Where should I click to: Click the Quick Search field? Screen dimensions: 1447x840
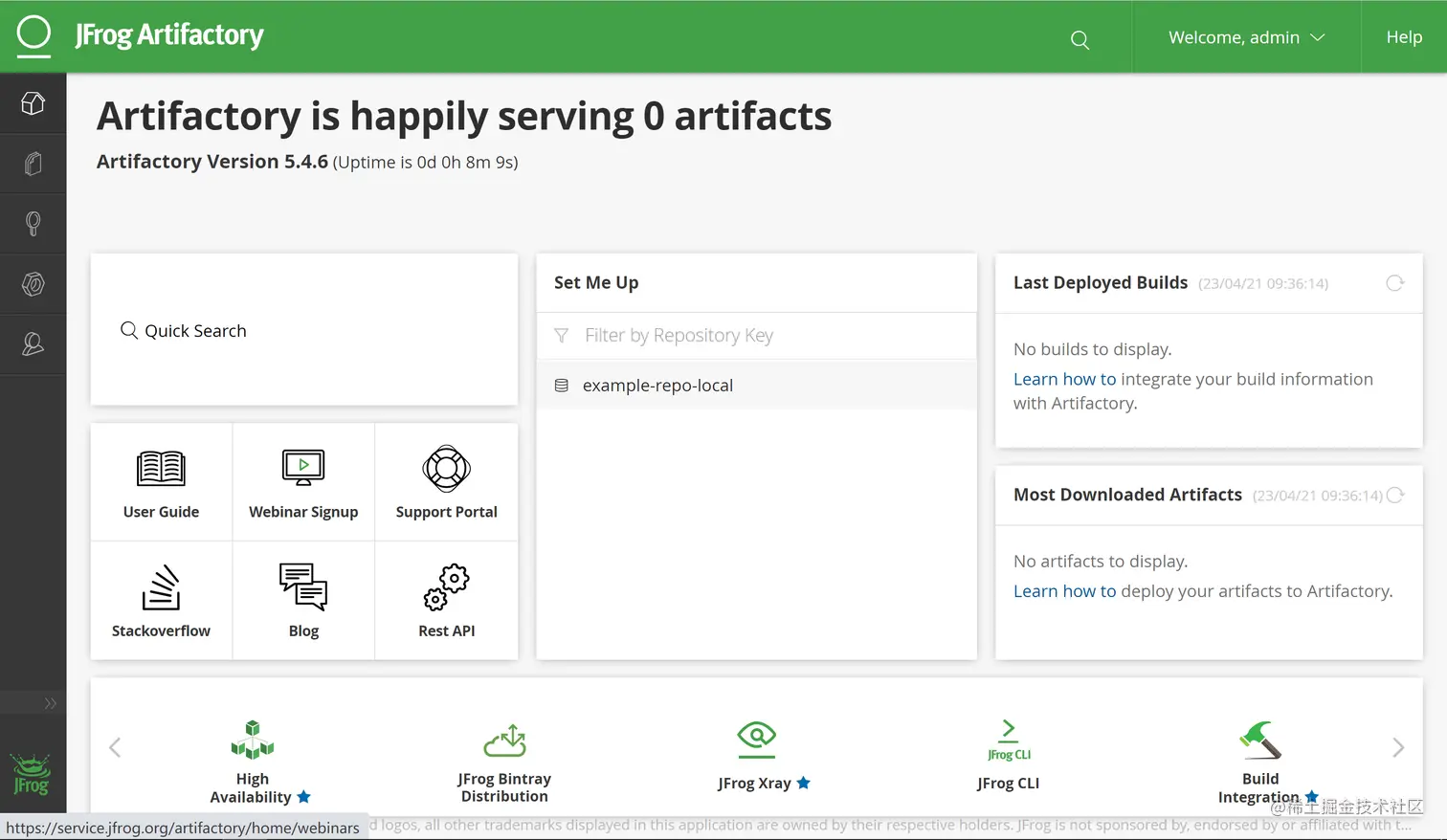pyautogui.click(x=304, y=330)
